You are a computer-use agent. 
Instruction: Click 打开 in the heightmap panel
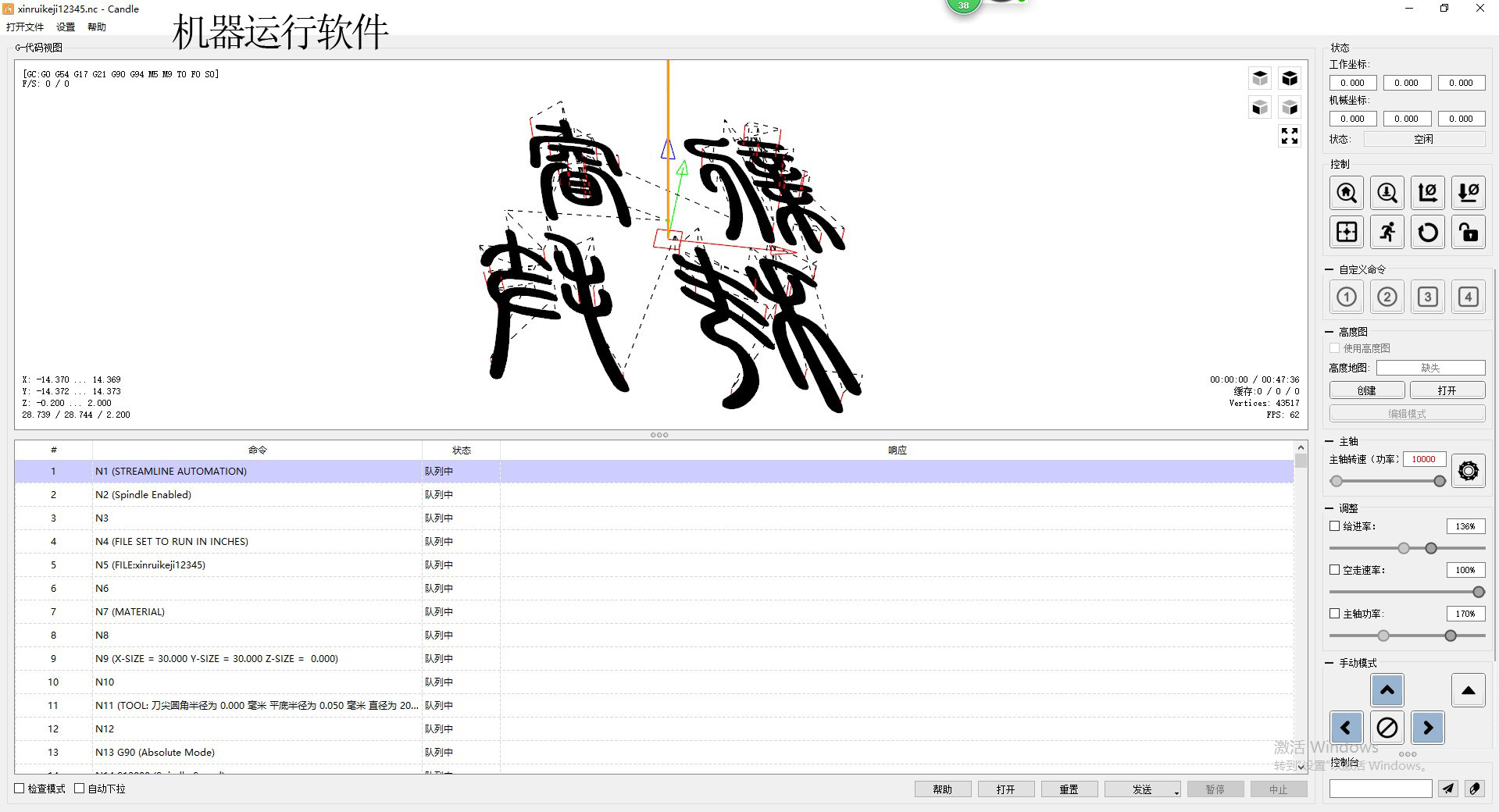click(x=1447, y=390)
